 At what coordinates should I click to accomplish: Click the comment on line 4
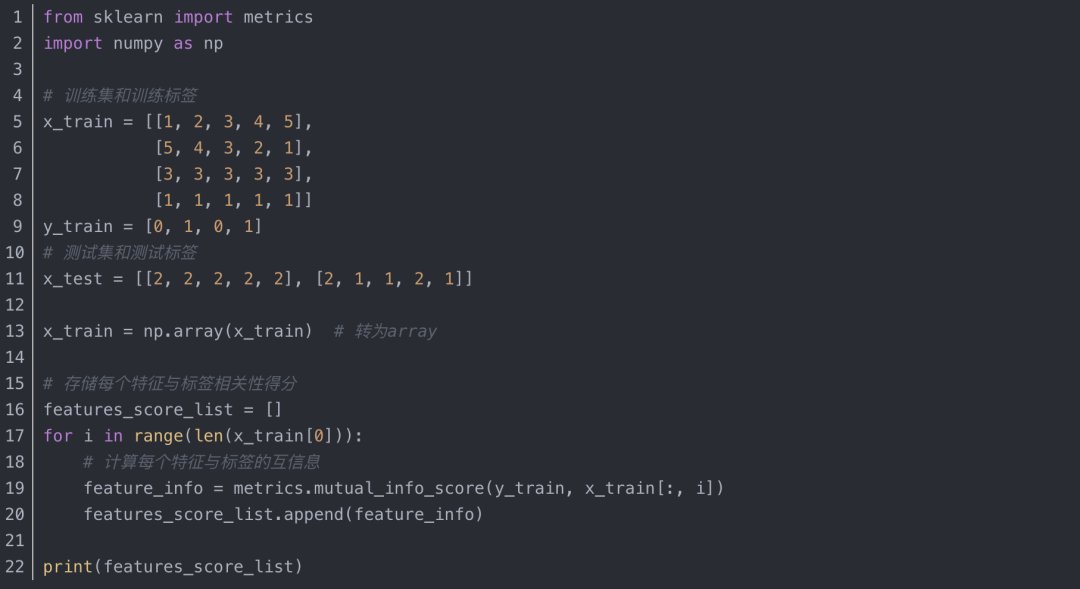click(121, 96)
